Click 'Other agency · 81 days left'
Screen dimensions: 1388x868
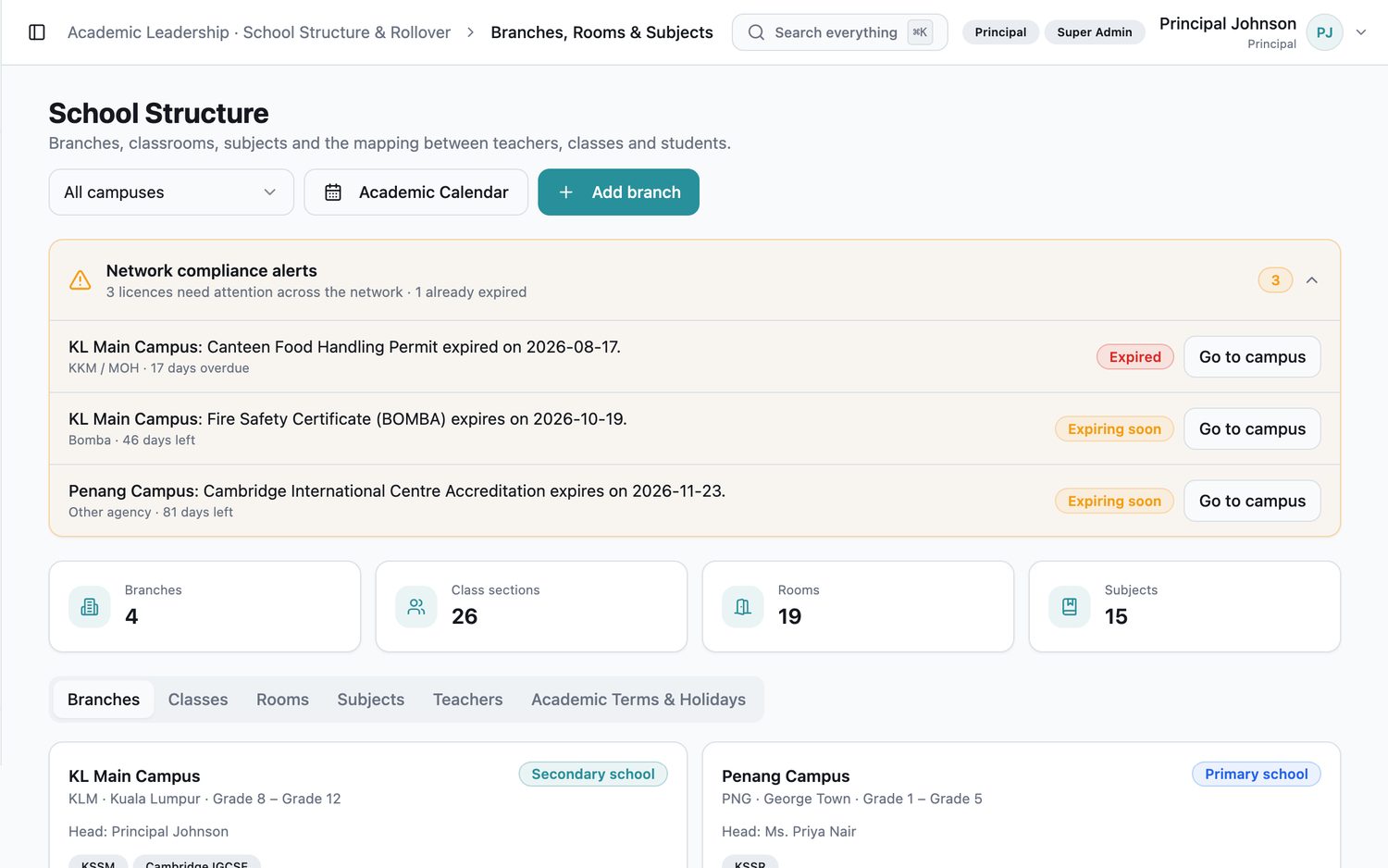(151, 513)
